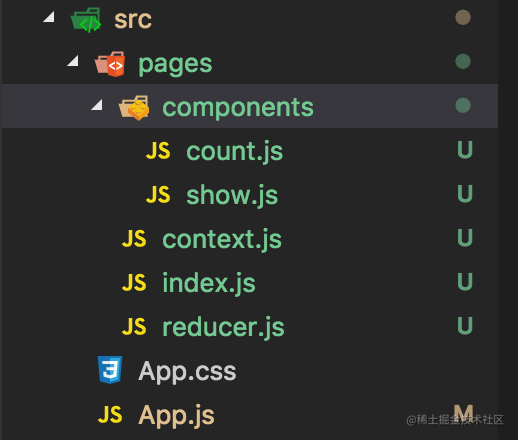Open App.css in the editor
This screenshot has height=440, width=518.
tap(187, 372)
